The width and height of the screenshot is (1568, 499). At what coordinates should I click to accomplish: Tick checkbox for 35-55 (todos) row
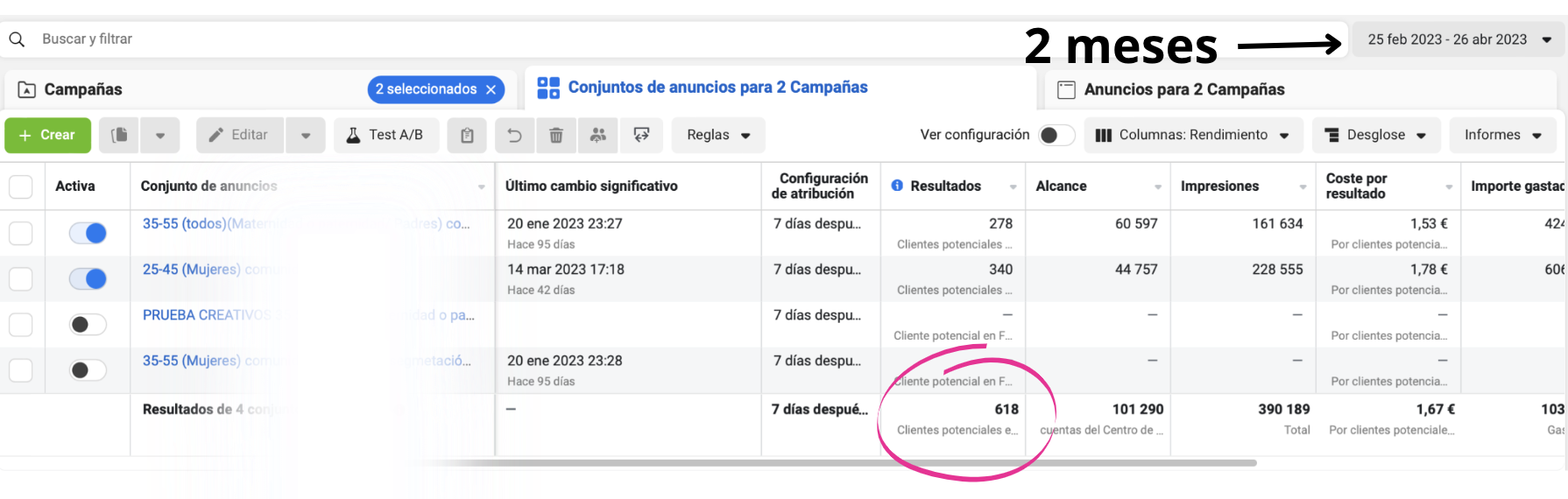(x=21, y=233)
